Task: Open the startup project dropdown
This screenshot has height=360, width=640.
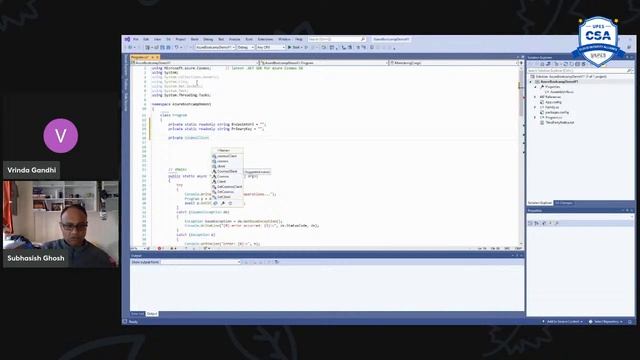Action: coord(215,47)
